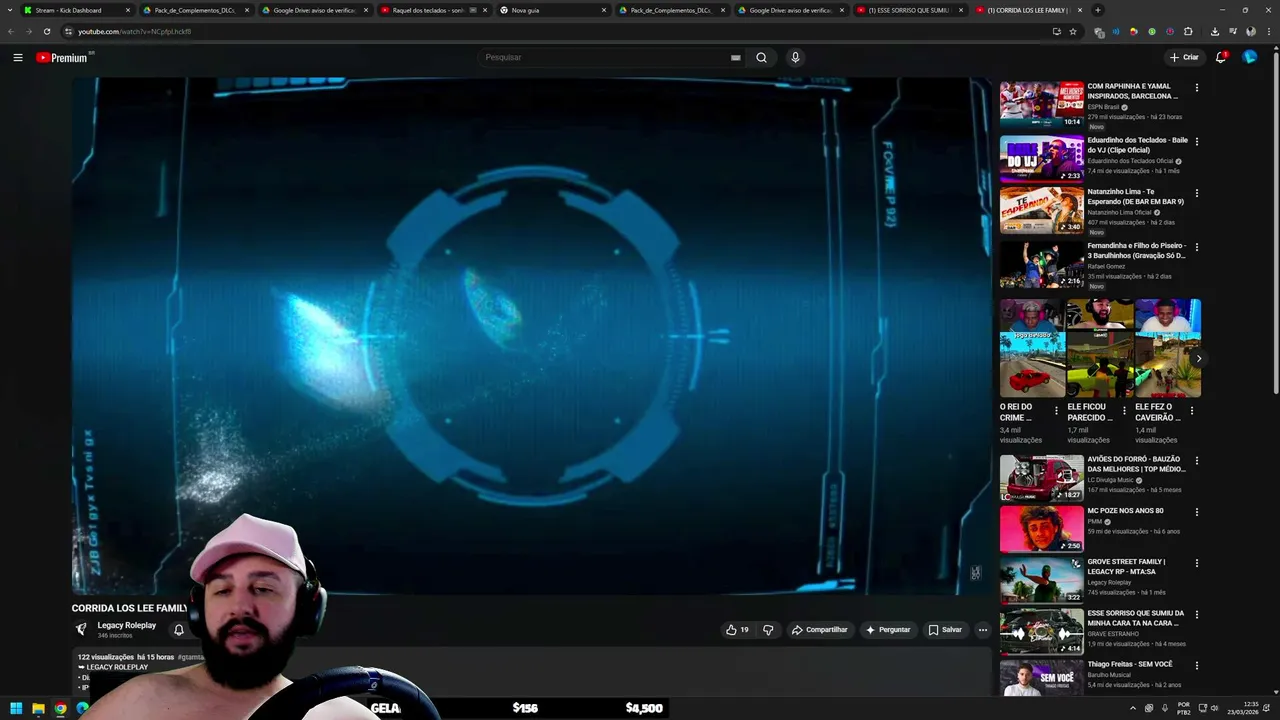The width and height of the screenshot is (1280, 720).
Task: Open MC POZE NOS ANOS 80 thumbnail
Action: coord(1041,529)
